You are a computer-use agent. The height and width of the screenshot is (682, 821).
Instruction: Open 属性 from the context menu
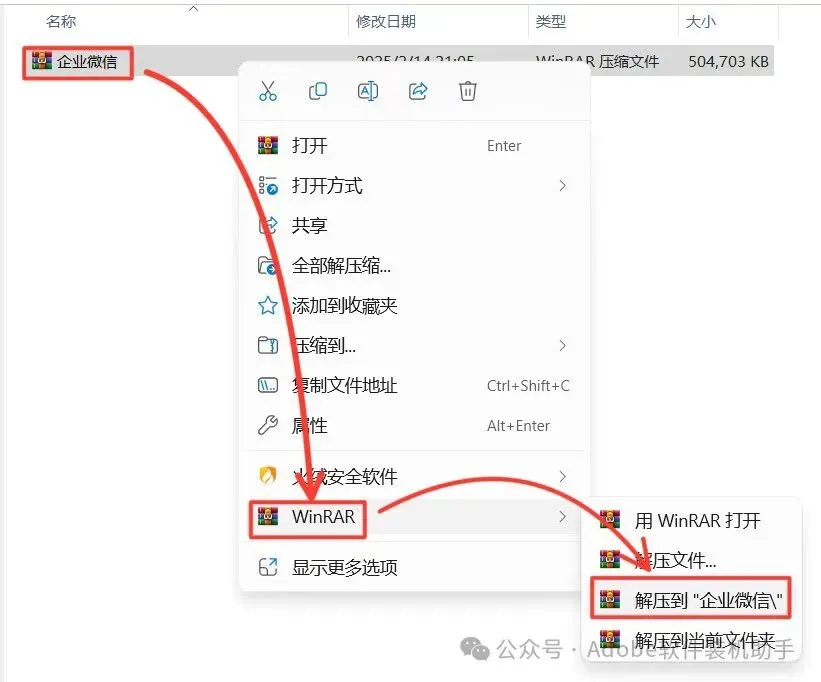click(414, 426)
